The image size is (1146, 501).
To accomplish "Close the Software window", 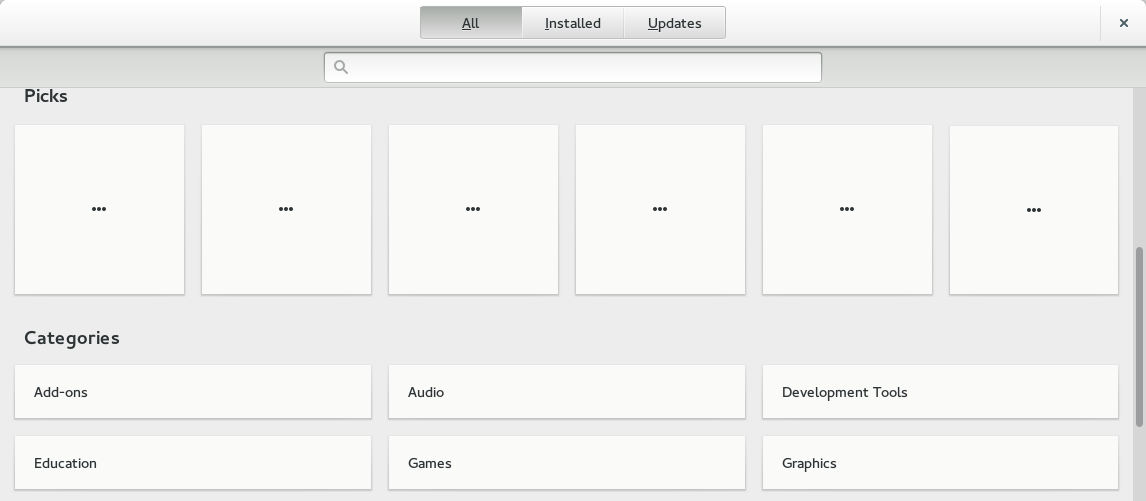I will coord(1123,23).
